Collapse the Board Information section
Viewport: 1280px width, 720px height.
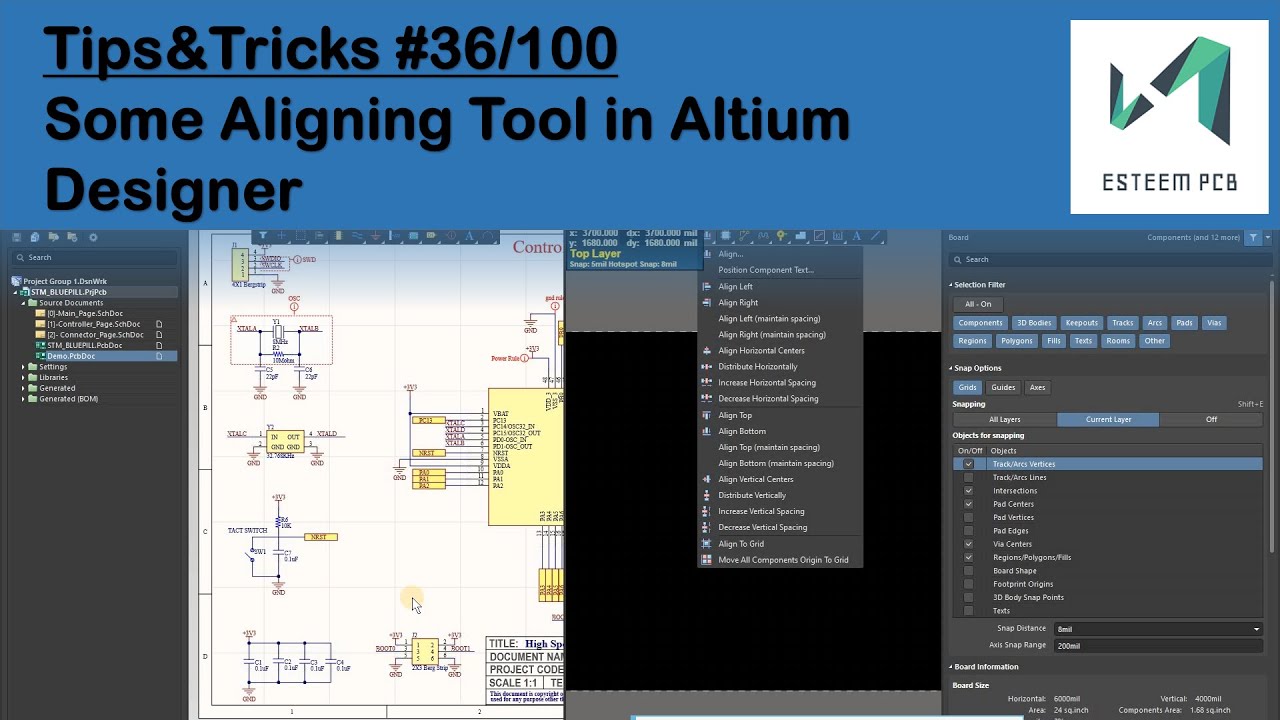point(951,667)
